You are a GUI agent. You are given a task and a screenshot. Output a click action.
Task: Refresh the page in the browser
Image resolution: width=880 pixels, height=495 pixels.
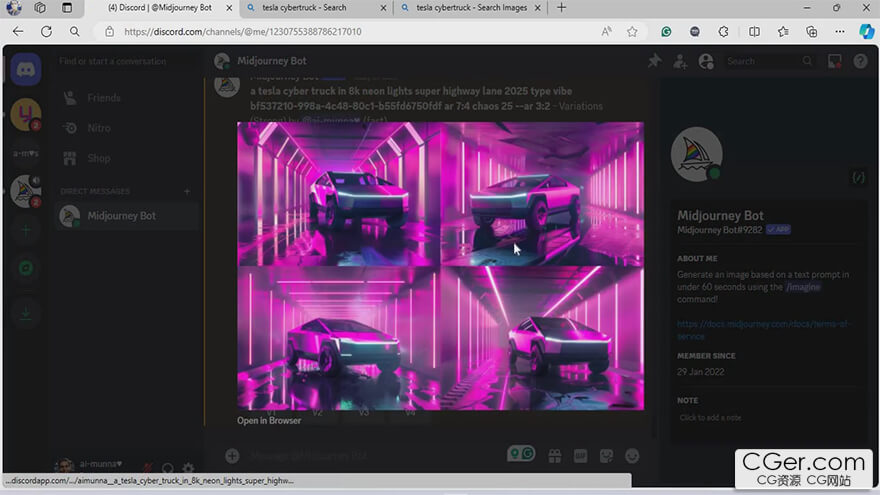(x=46, y=31)
